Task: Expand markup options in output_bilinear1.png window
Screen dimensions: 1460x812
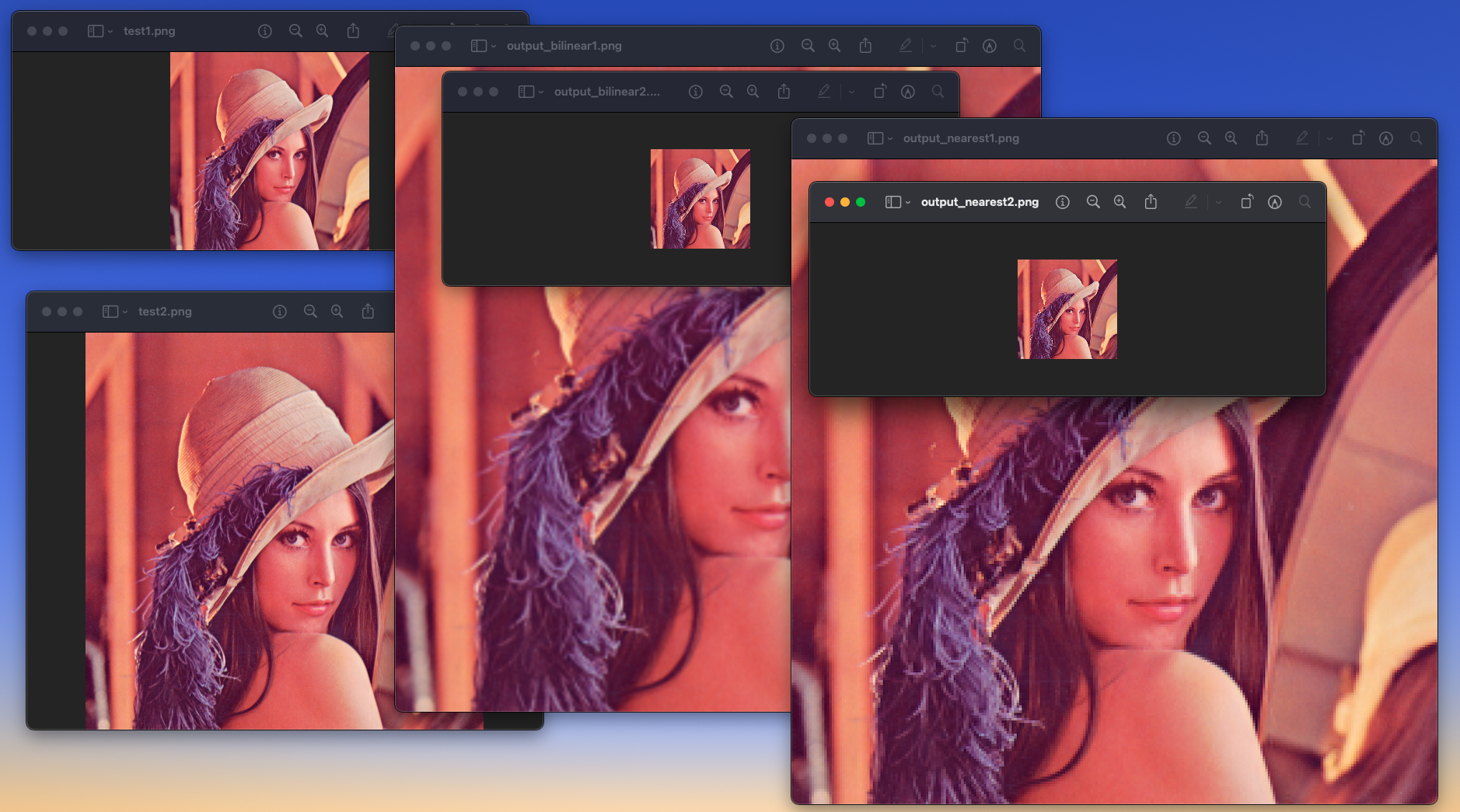Action: coord(933,46)
